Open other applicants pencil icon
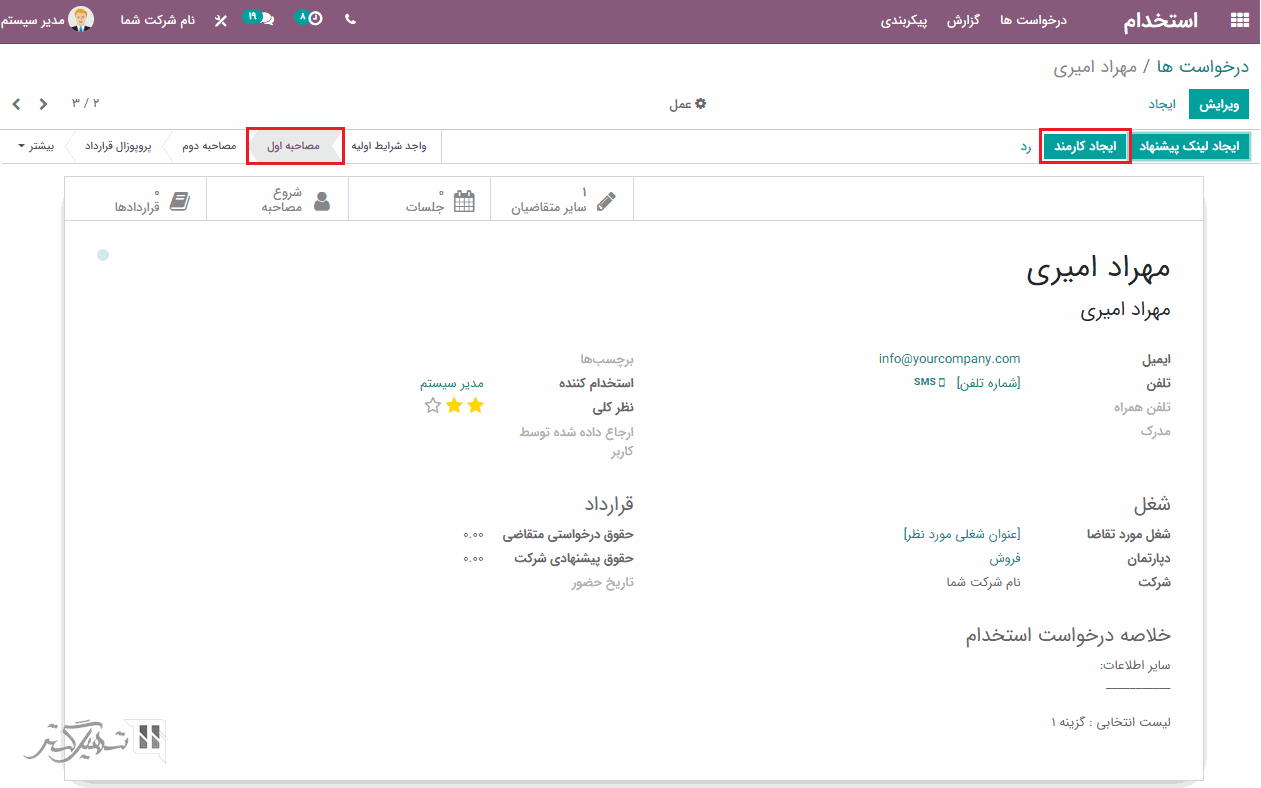This screenshot has width=1261, height=788. (x=606, y=201)
